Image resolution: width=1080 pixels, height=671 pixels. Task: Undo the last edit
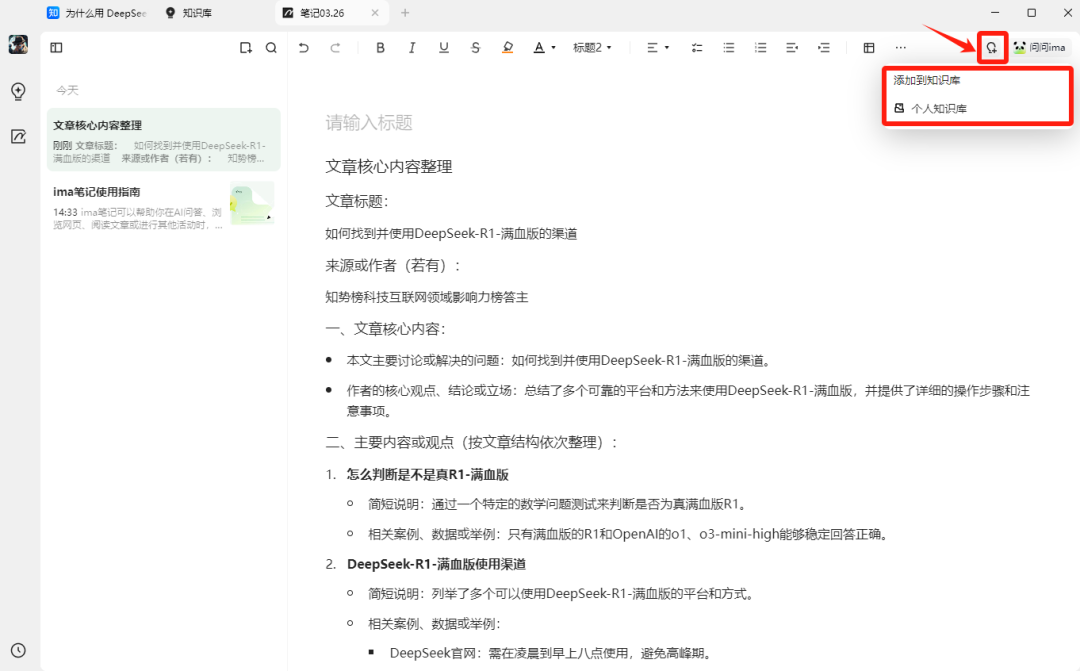point(304,48)
